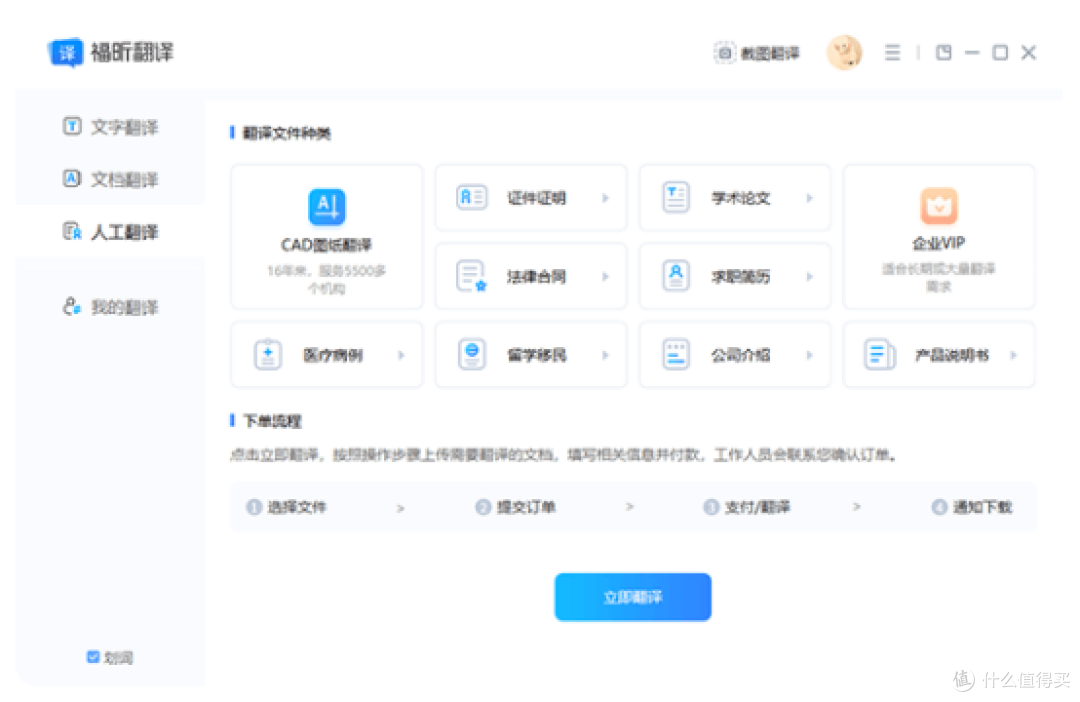Click the 留学移民 card icon
Image resolution: width=1080 pixels, height=702 pixels.
click(x=472, y=355)
